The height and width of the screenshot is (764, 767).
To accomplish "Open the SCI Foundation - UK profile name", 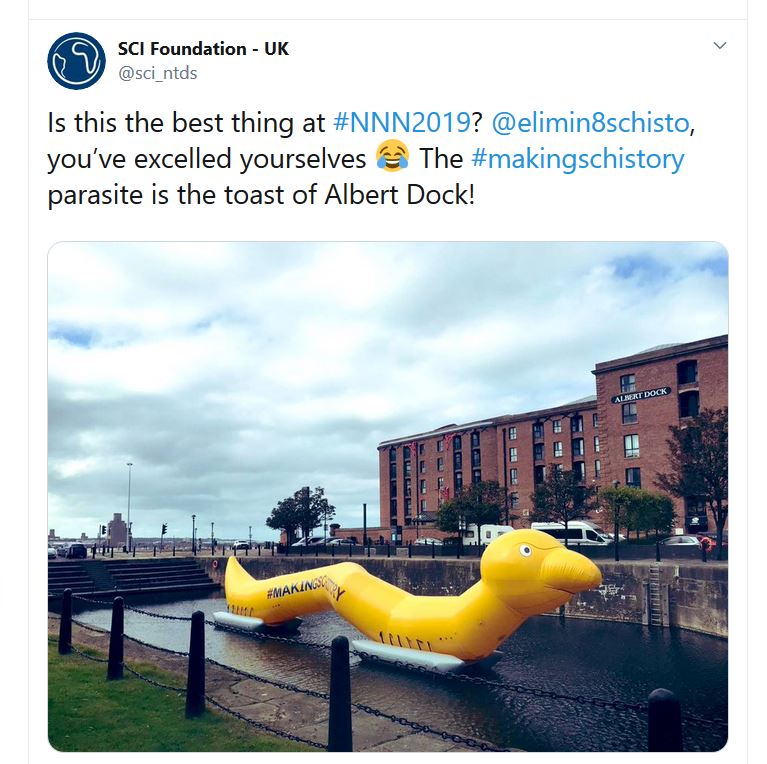I will (x=203, y=49).
